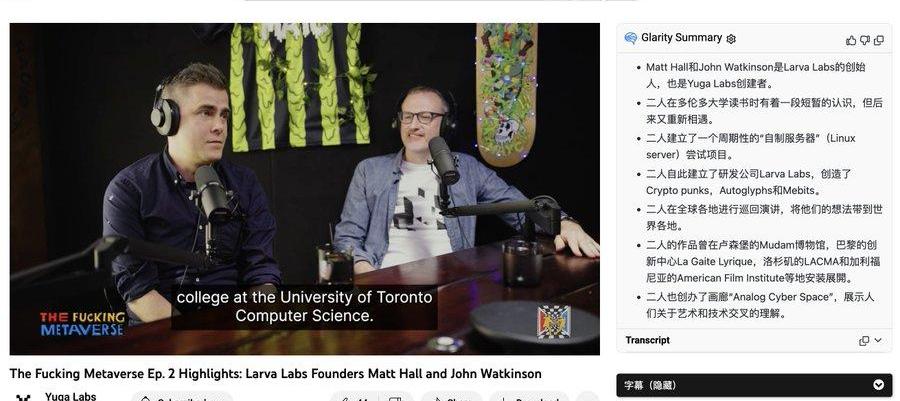
Task: Expand the Transcript section chevron
Action: [878, 341]
